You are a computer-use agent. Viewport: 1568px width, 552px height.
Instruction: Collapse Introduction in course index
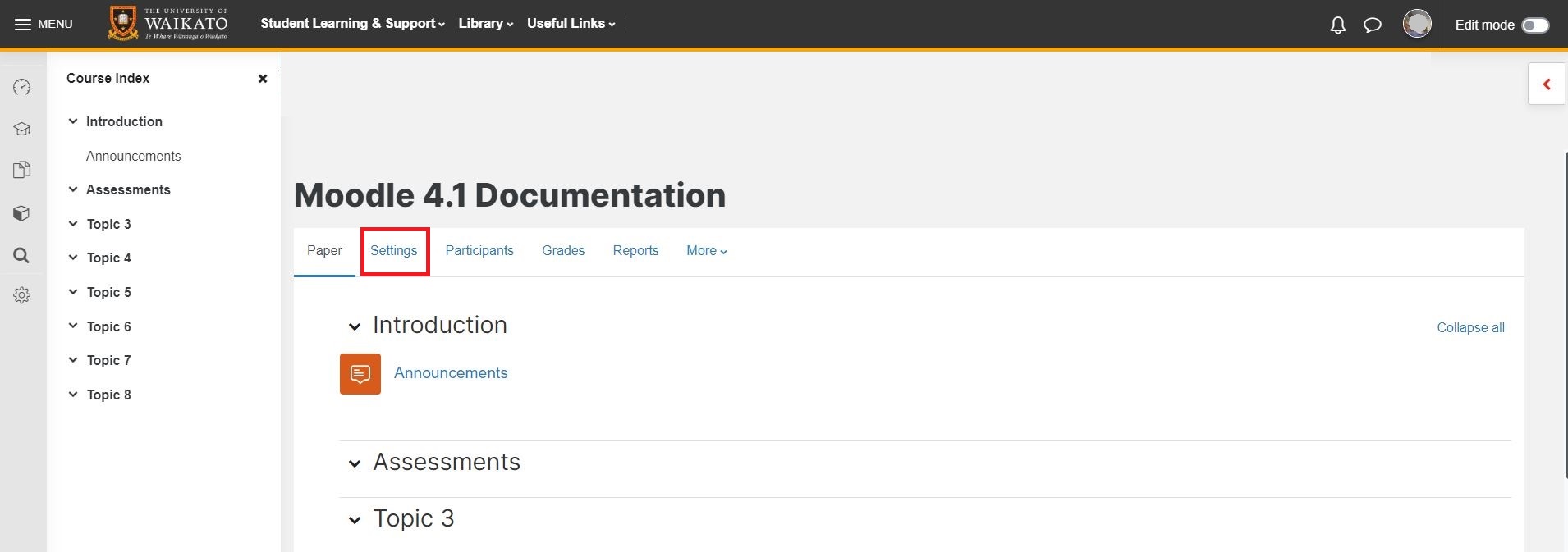coord(73,121)
